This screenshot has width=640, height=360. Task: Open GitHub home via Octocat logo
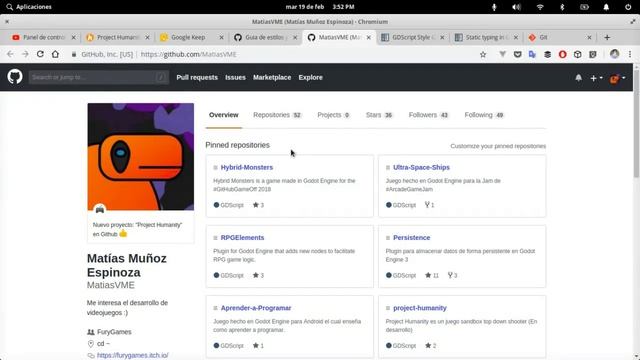(15, 77)
